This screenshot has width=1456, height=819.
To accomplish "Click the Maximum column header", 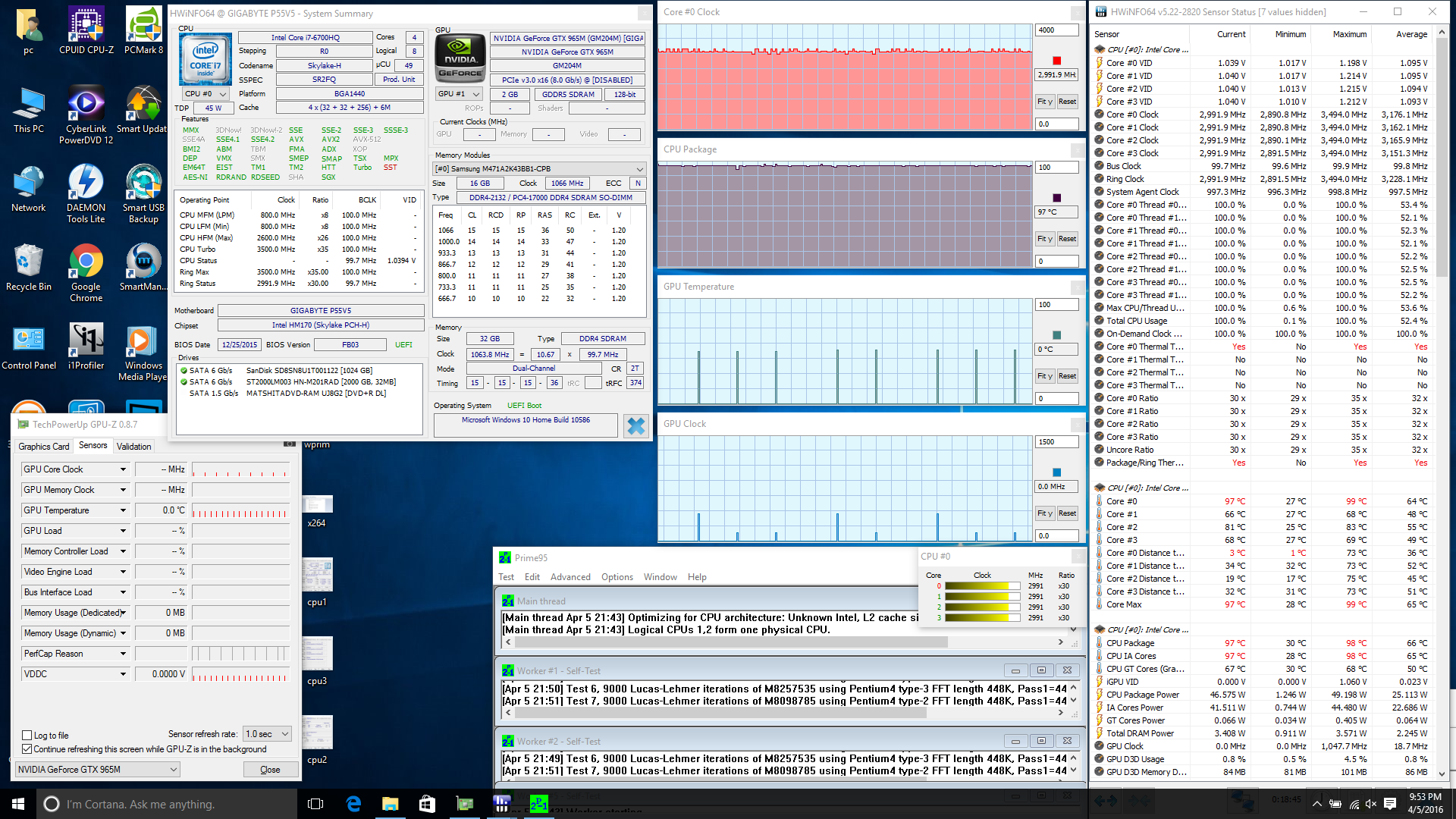I will (1350, 34).
